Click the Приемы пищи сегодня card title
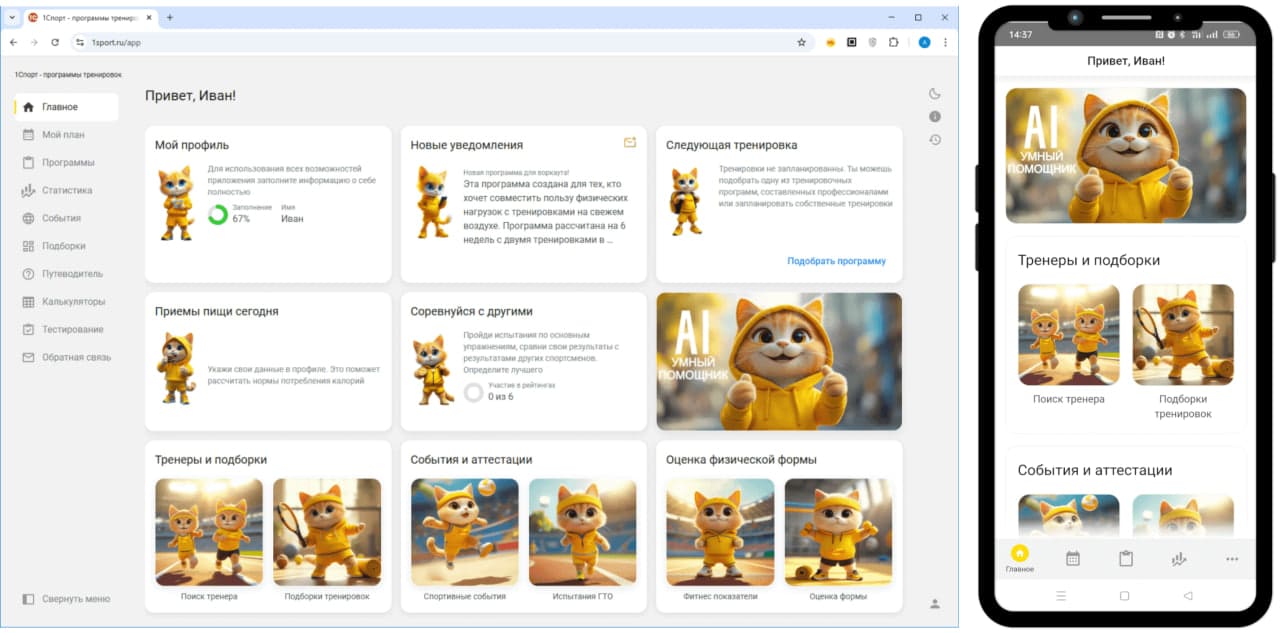 coord(217,311)
